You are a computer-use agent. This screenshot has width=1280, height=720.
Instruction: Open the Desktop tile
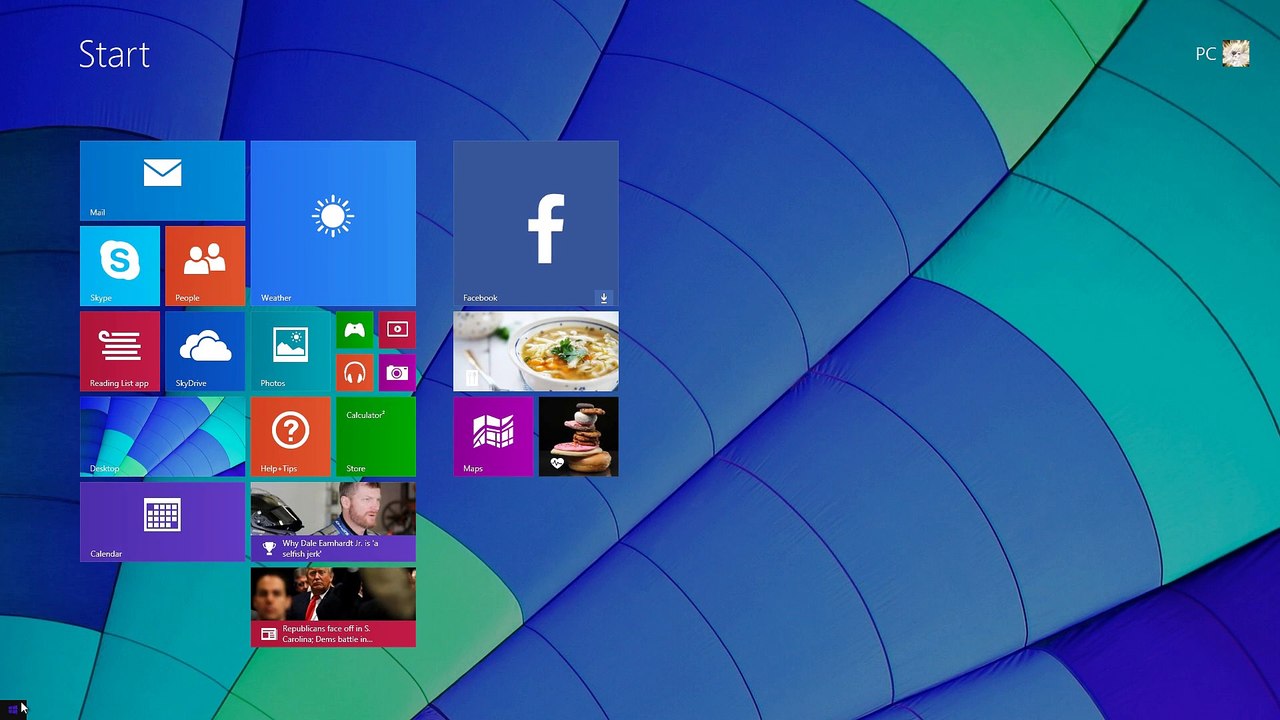click(162, 437)
